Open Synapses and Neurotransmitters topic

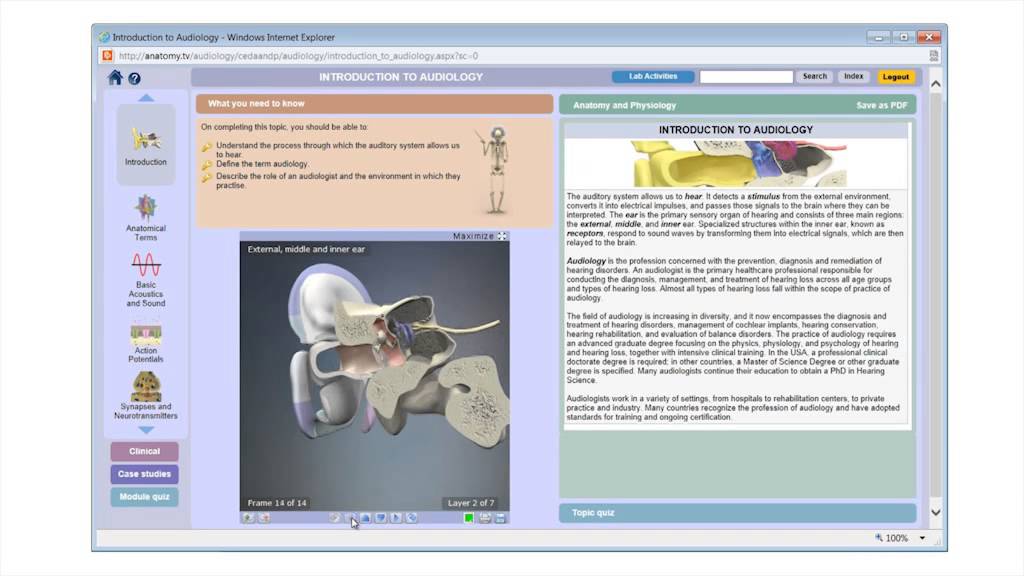pos(146,396)
